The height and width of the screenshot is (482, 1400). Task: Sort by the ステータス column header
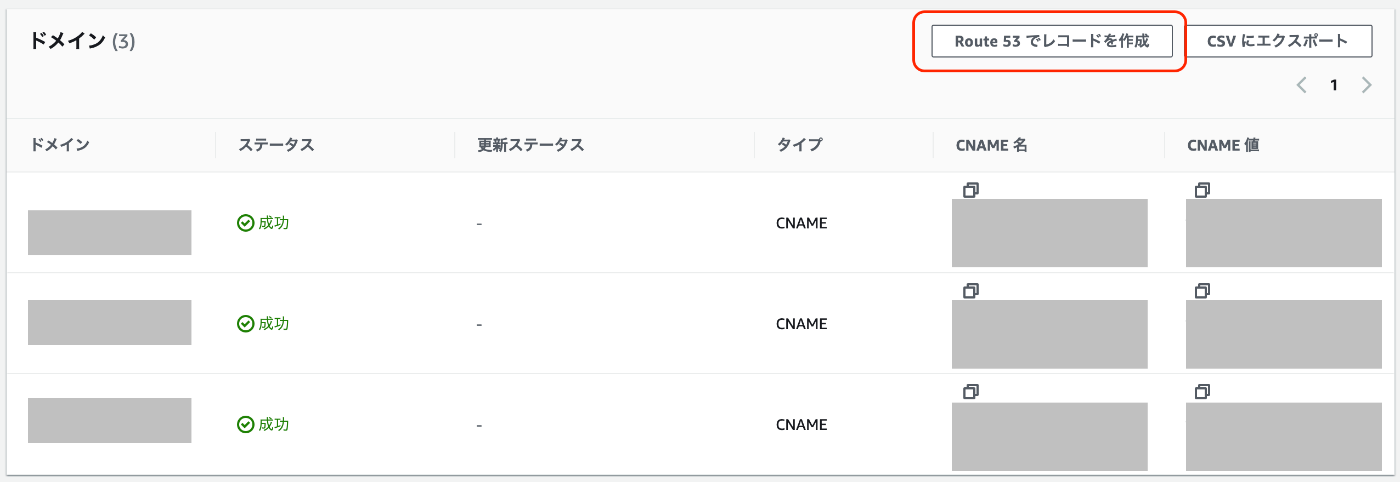276,145
